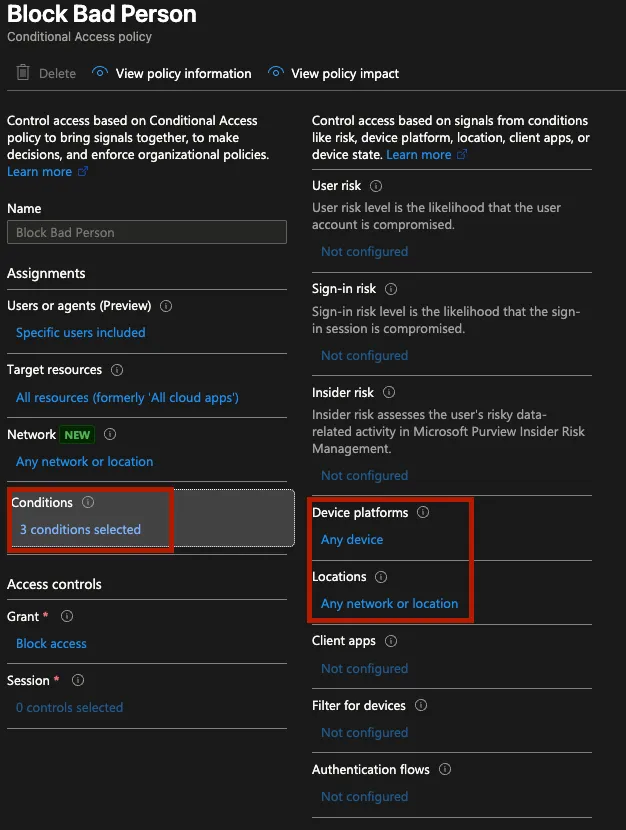Click info icon next to Device platforms
The height and width of the screenshot is (830, 626).
click(x=423, y=512)
